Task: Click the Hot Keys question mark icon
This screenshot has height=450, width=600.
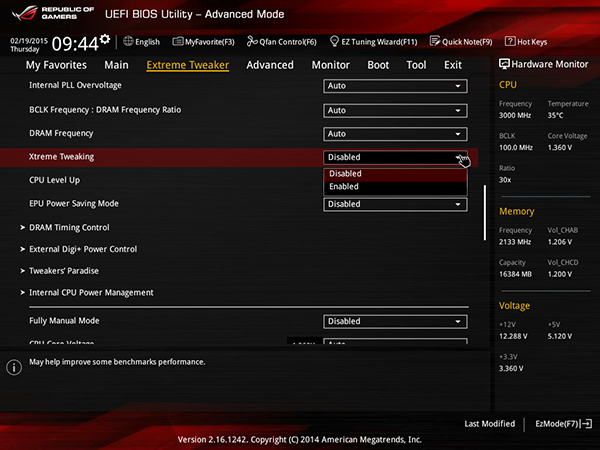Action: 510,41
